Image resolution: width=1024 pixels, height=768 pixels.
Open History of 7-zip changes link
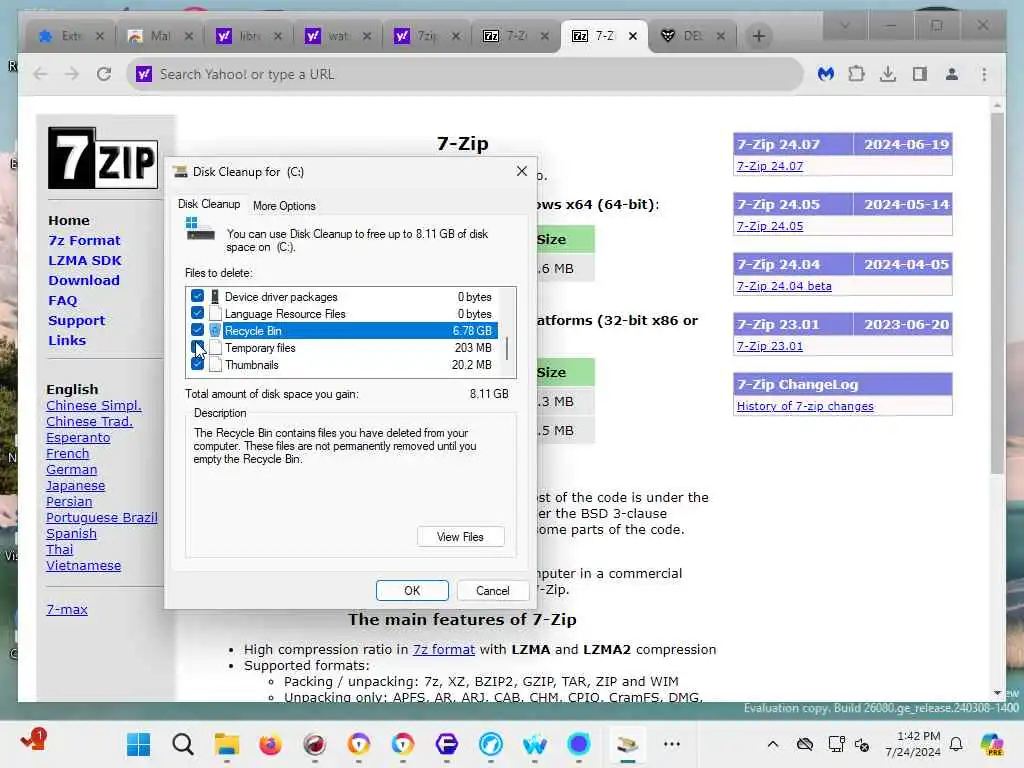tap(805, 406)
